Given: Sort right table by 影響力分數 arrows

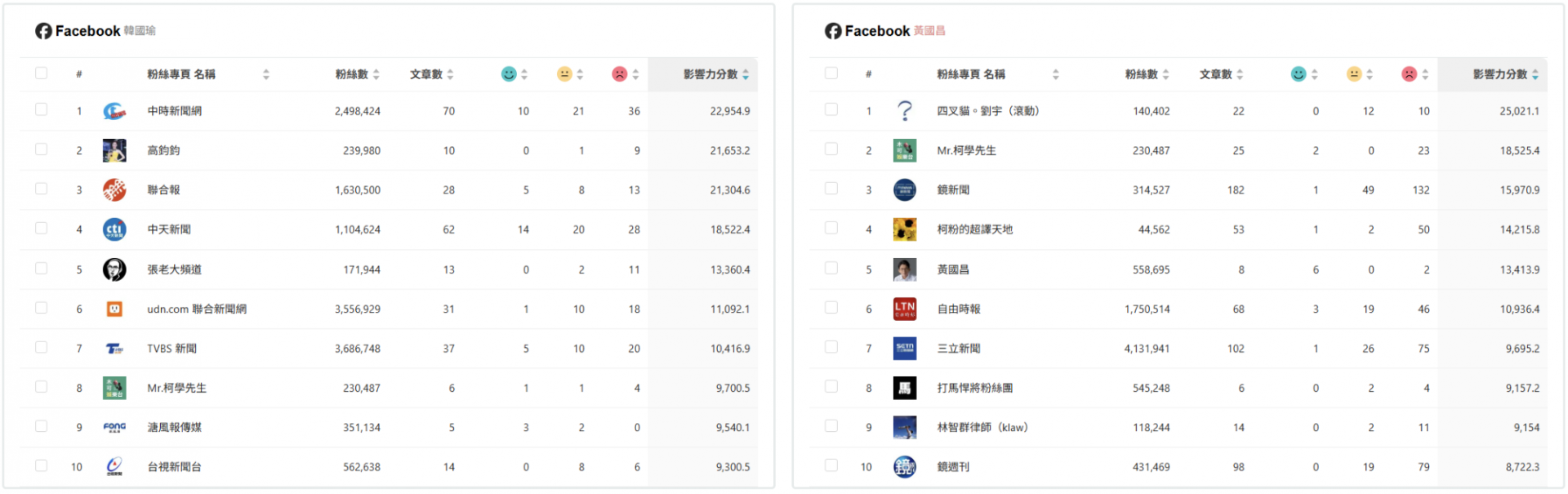Looking at the screenshot, I should 1535,74.
